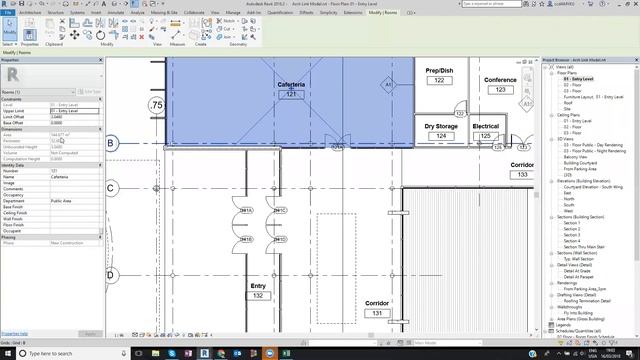
Task: Select 'Furniture Layout, 01 - Entry Level' view
Action: 593,97
